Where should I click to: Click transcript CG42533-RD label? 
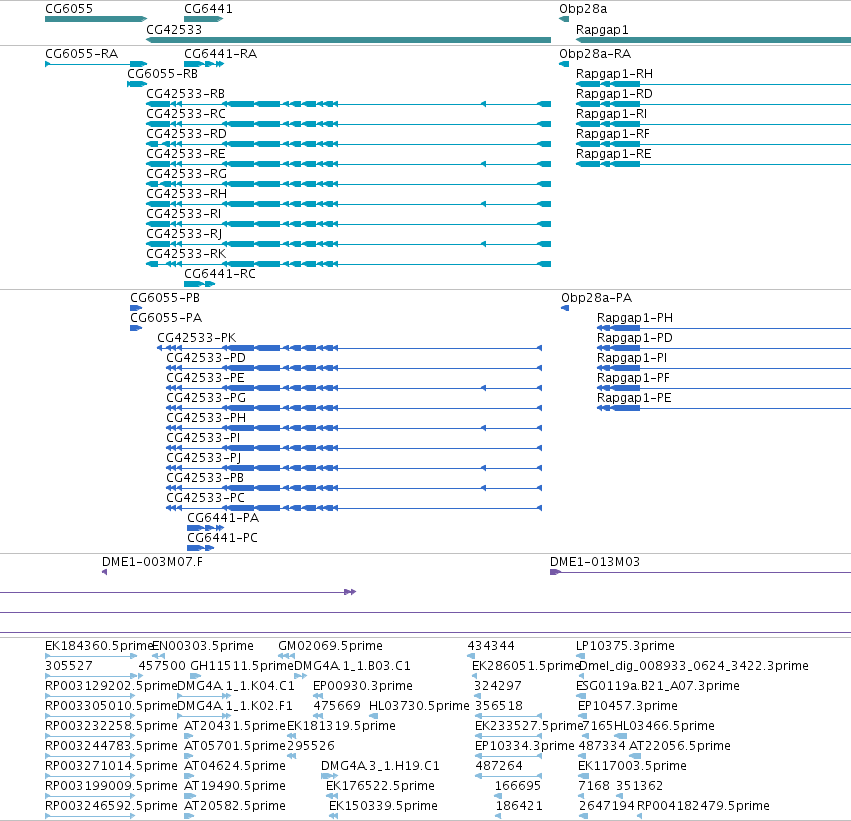[187, 134]
